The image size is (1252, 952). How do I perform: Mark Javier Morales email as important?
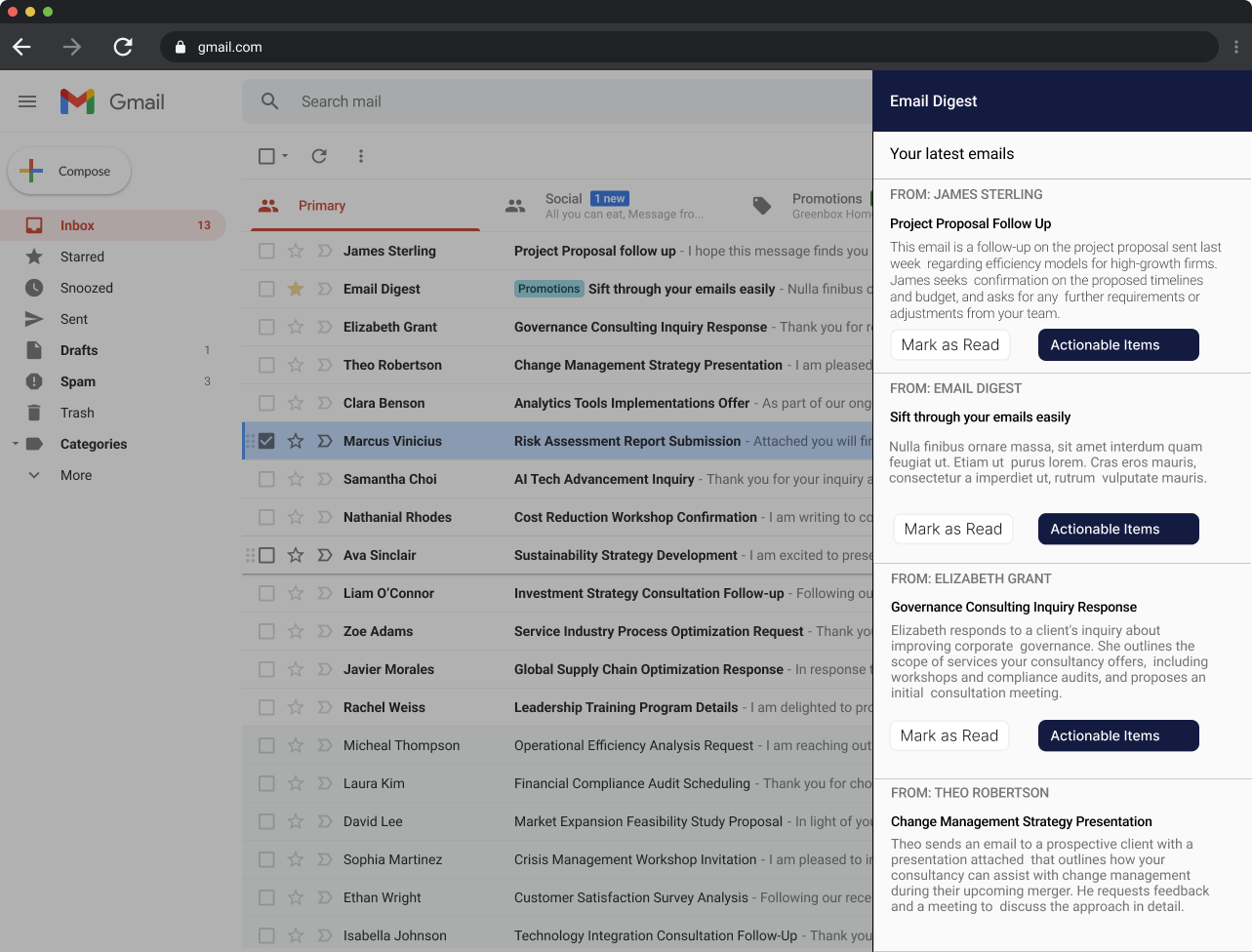(x=325, y=669)
